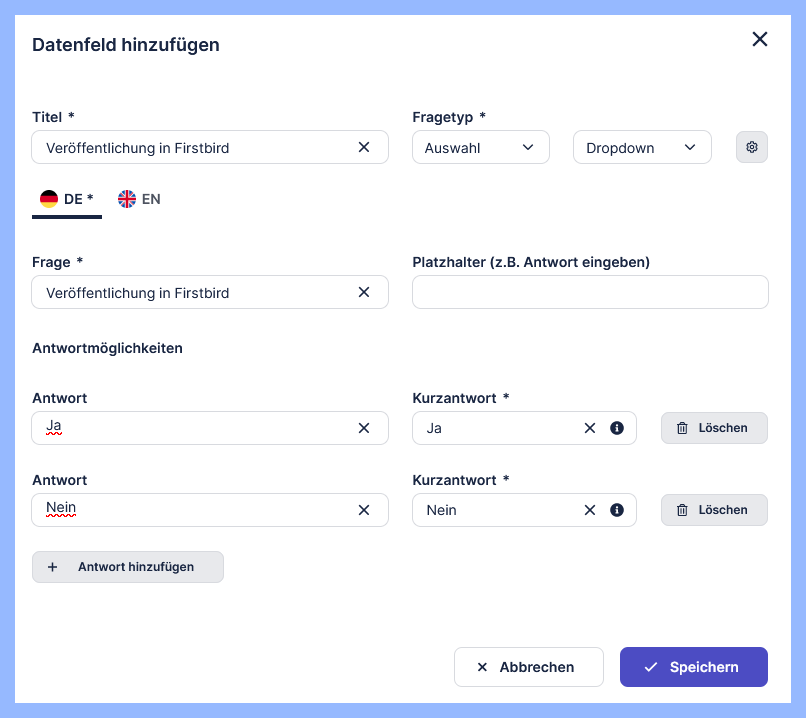The width and height of the screenshot is (806, 718).
Task: Open the Fragetyp 'Auswahl' dropdown
Action: (x=481, y=147)
